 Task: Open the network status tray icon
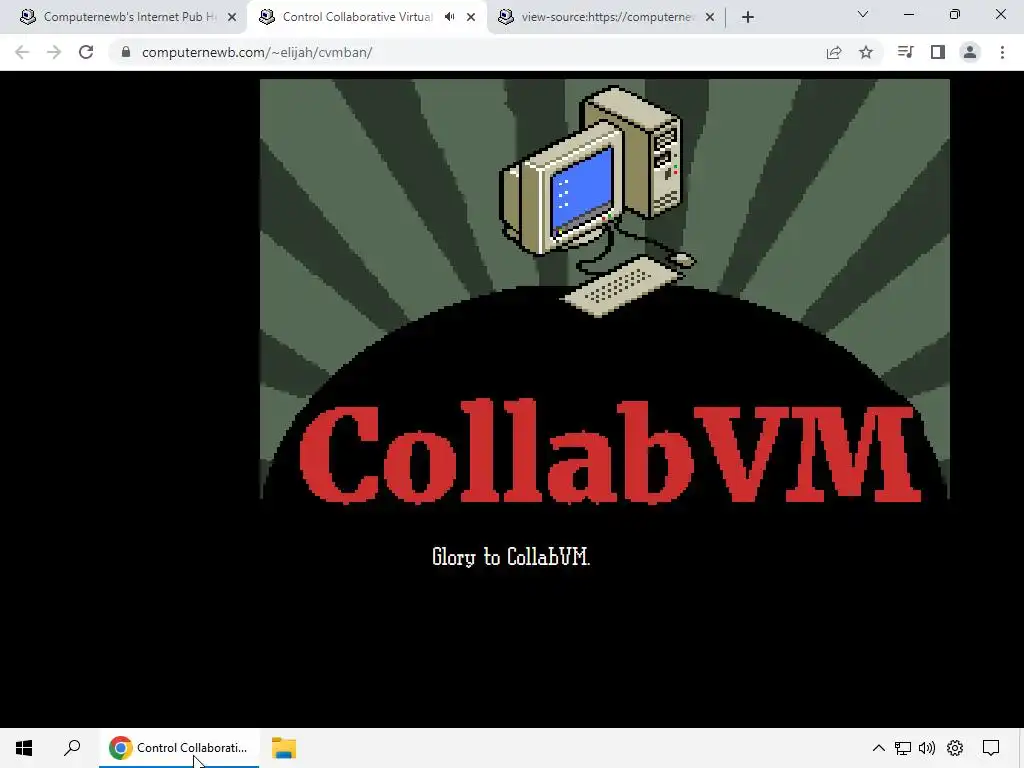[903, 748]
